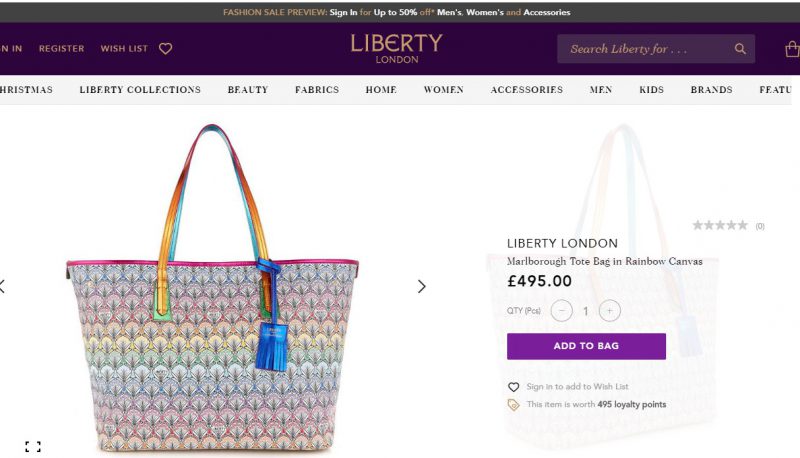Open the shopping bag icon
This screenshot has height=458, width=800.
[792, 49]
